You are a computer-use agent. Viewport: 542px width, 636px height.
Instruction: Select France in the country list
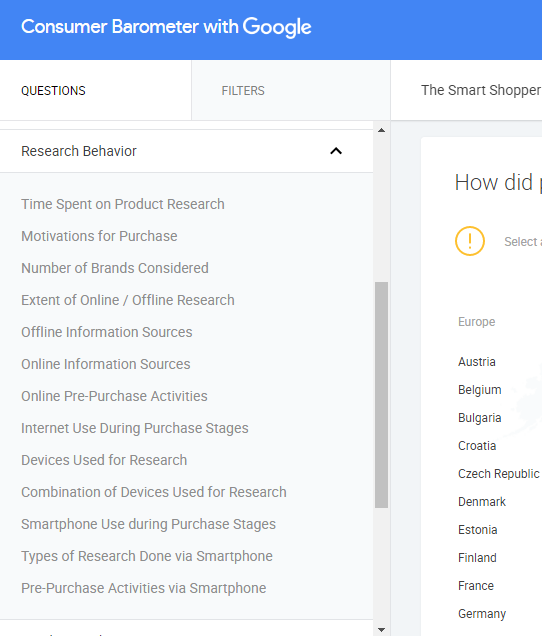point(476,586)
